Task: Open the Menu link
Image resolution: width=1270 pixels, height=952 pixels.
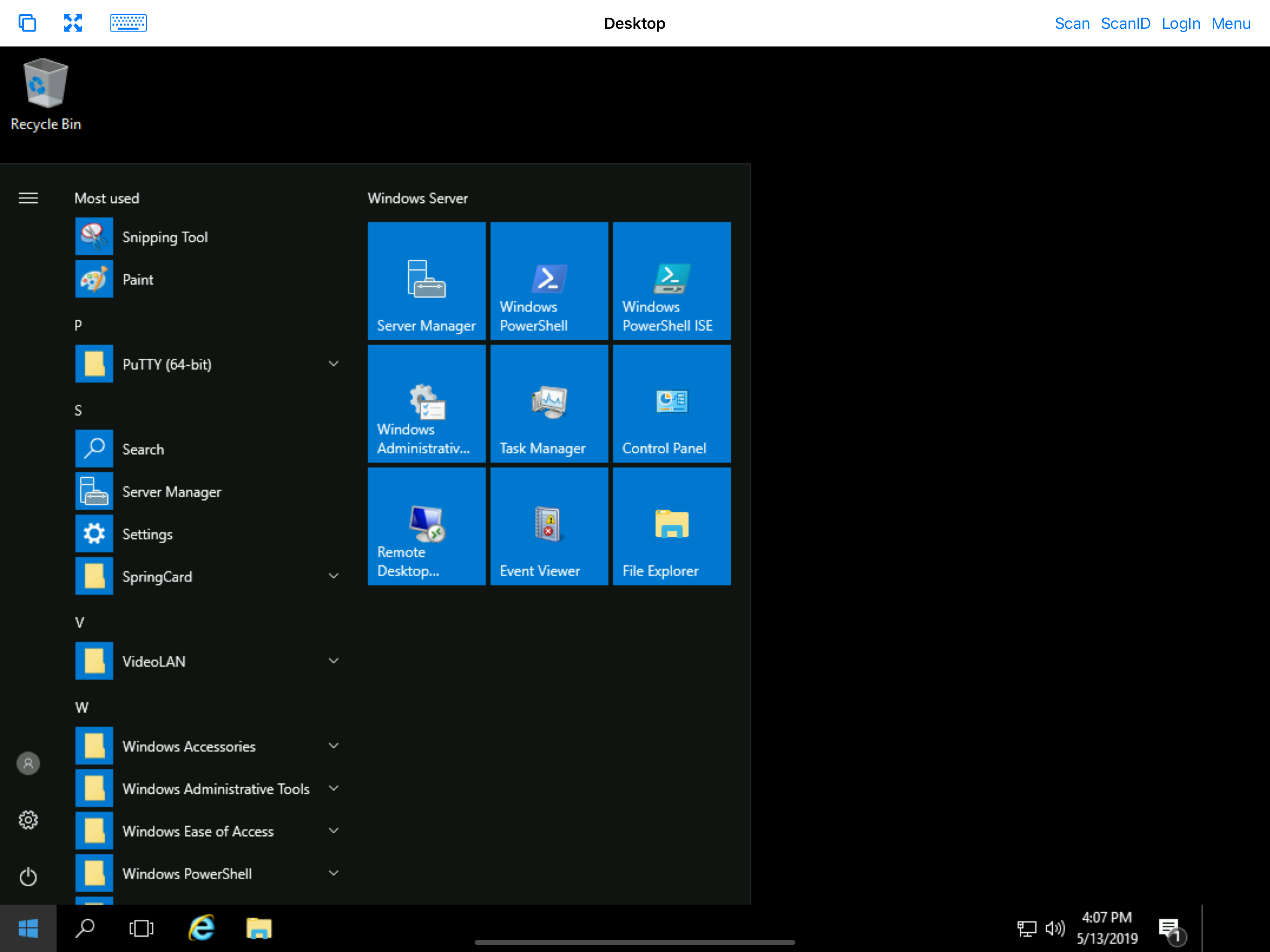Action: pos(1231,24)
